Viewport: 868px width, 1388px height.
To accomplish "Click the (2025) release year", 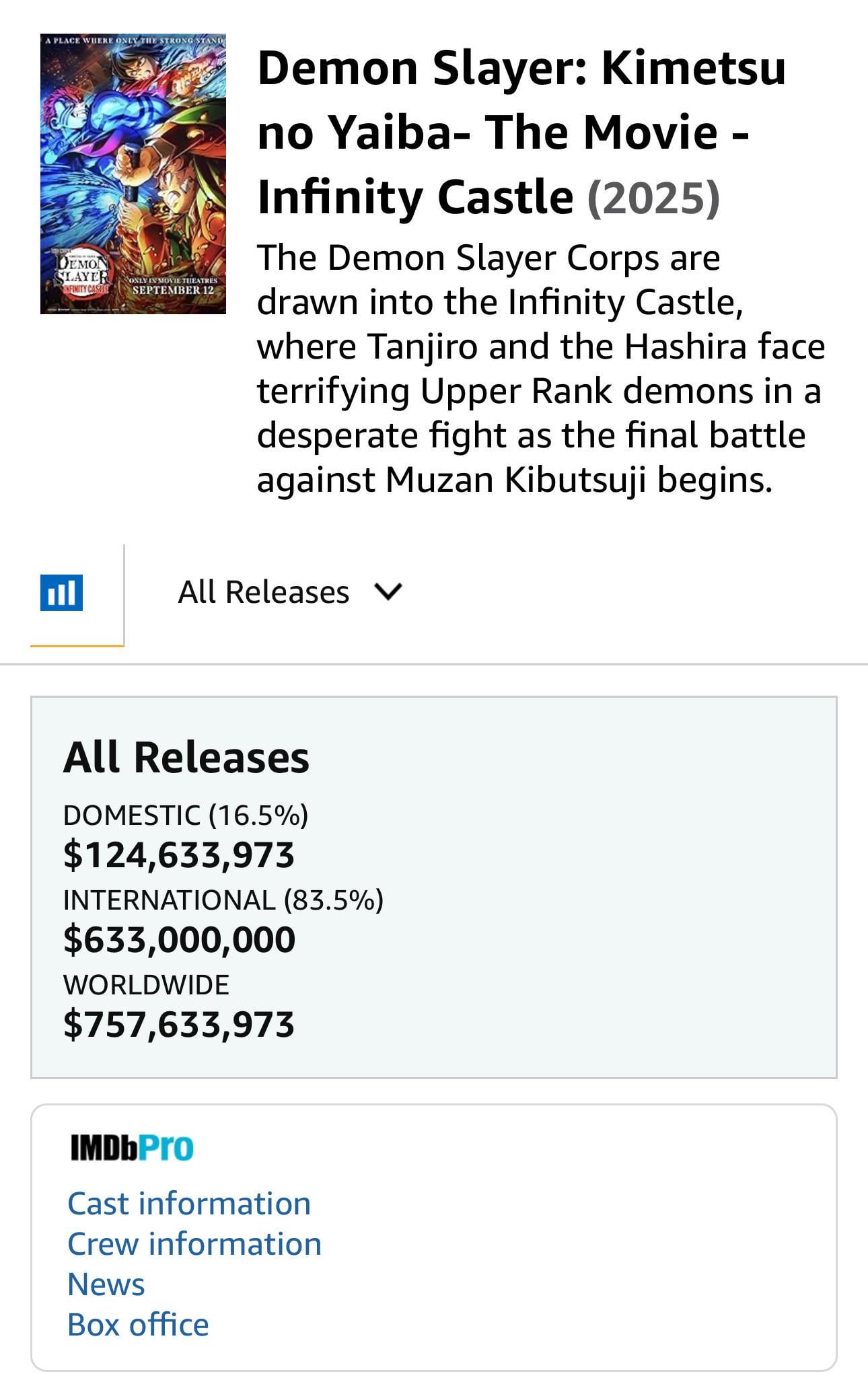I will pyautogui.click(x=653, y=198).
